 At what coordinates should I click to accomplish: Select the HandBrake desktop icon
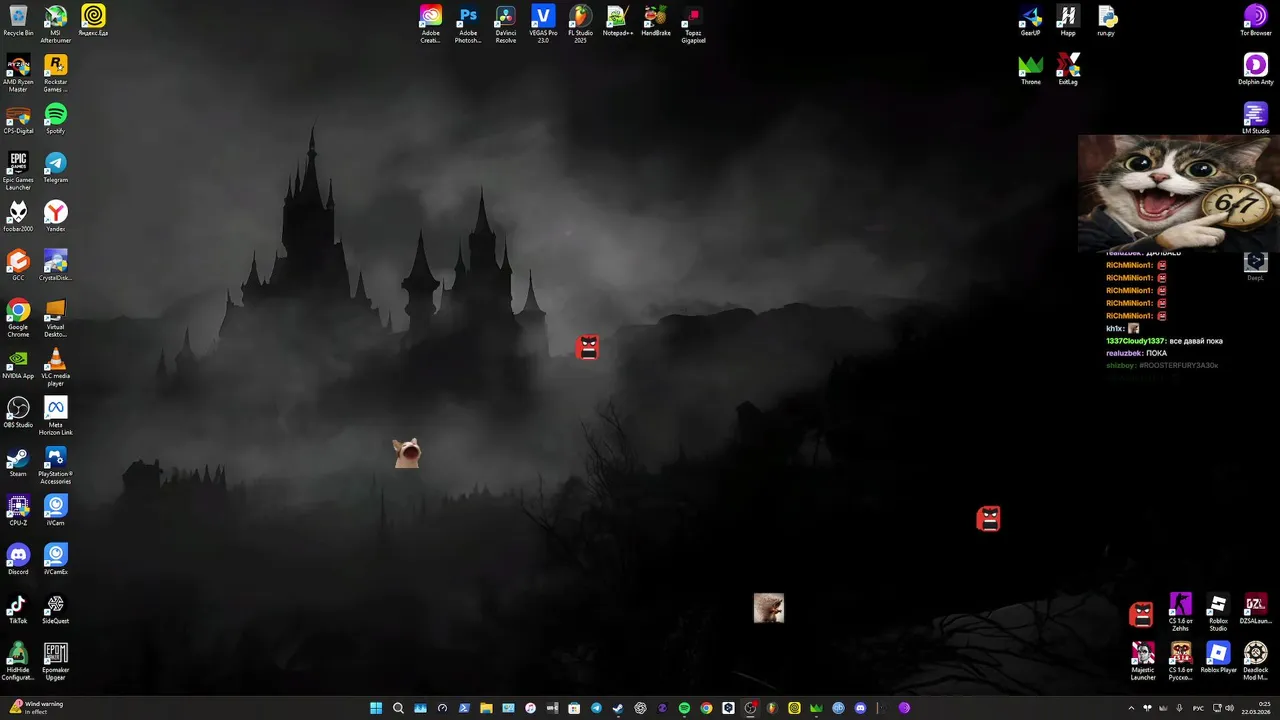point(656,21)
